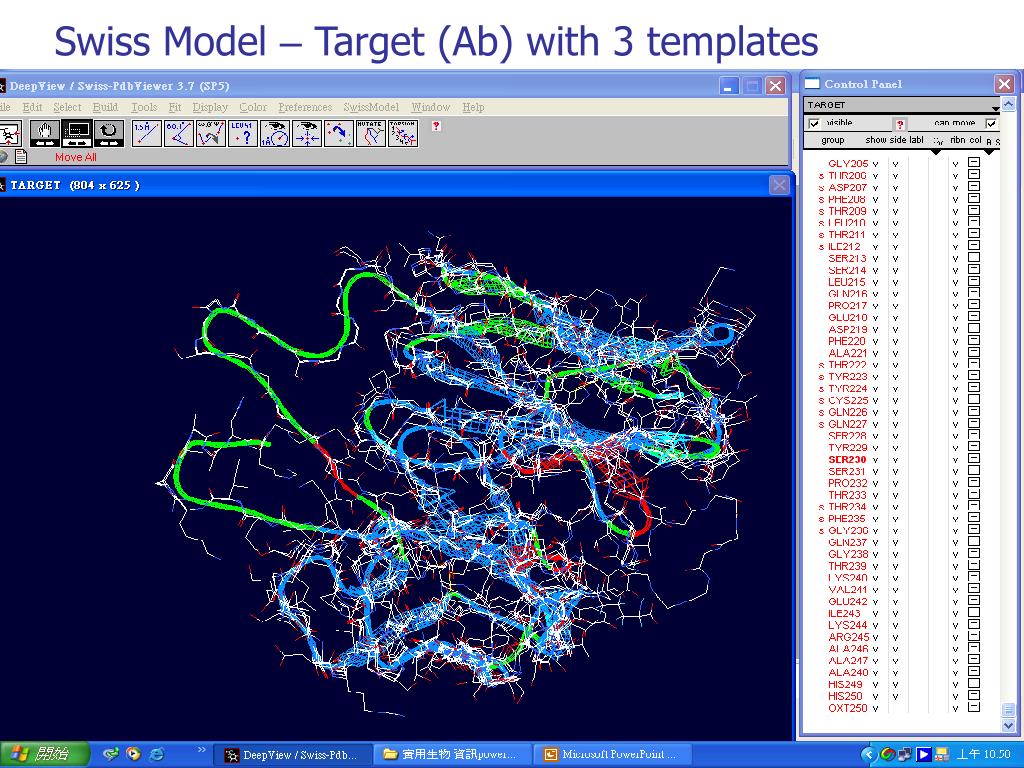Launch Internet Explorer from quick launch
The height and width of the screenshot is (768, 1024).
point(157,754)
